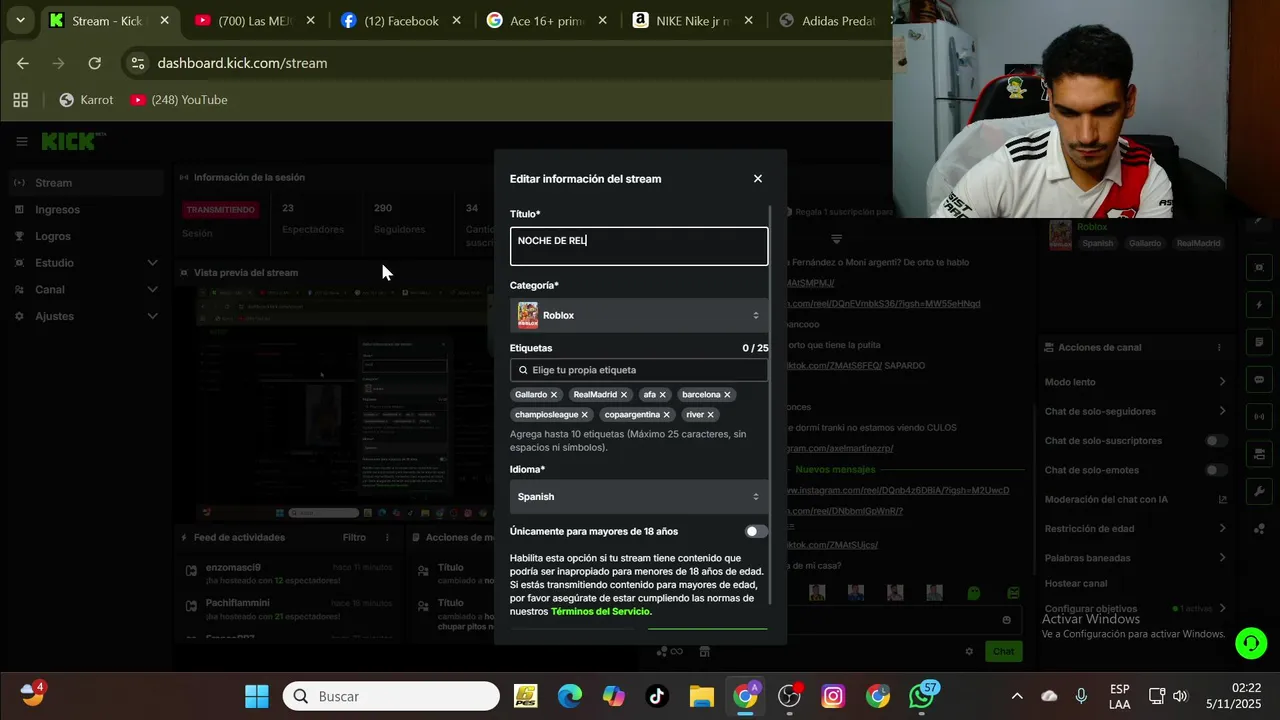Remove the copaargentina tag
1280x720 pixels.
coord(666,415)
